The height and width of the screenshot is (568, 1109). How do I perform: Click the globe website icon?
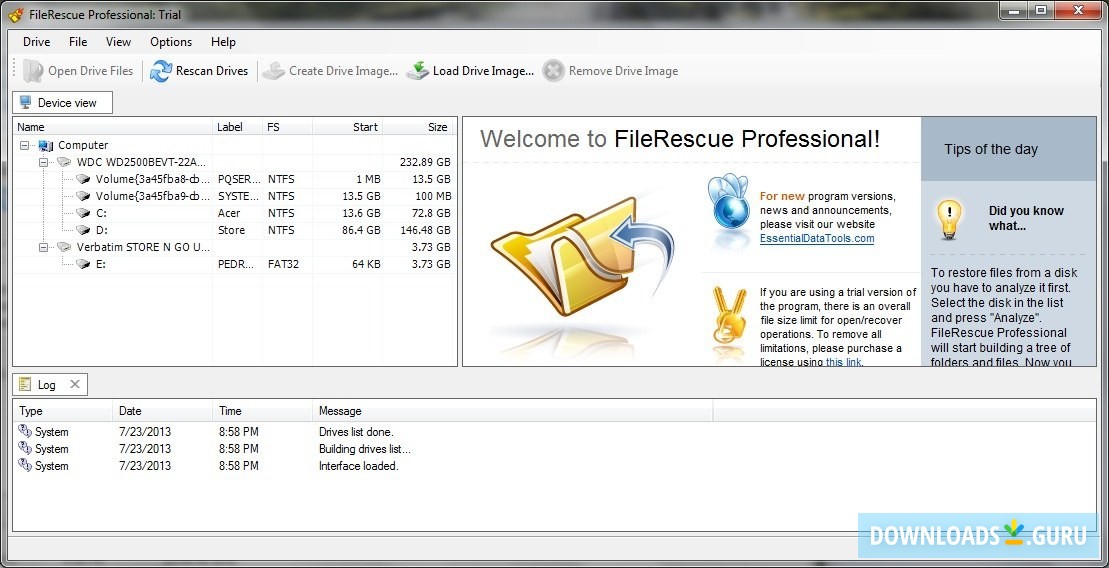(x=728, y=201)
